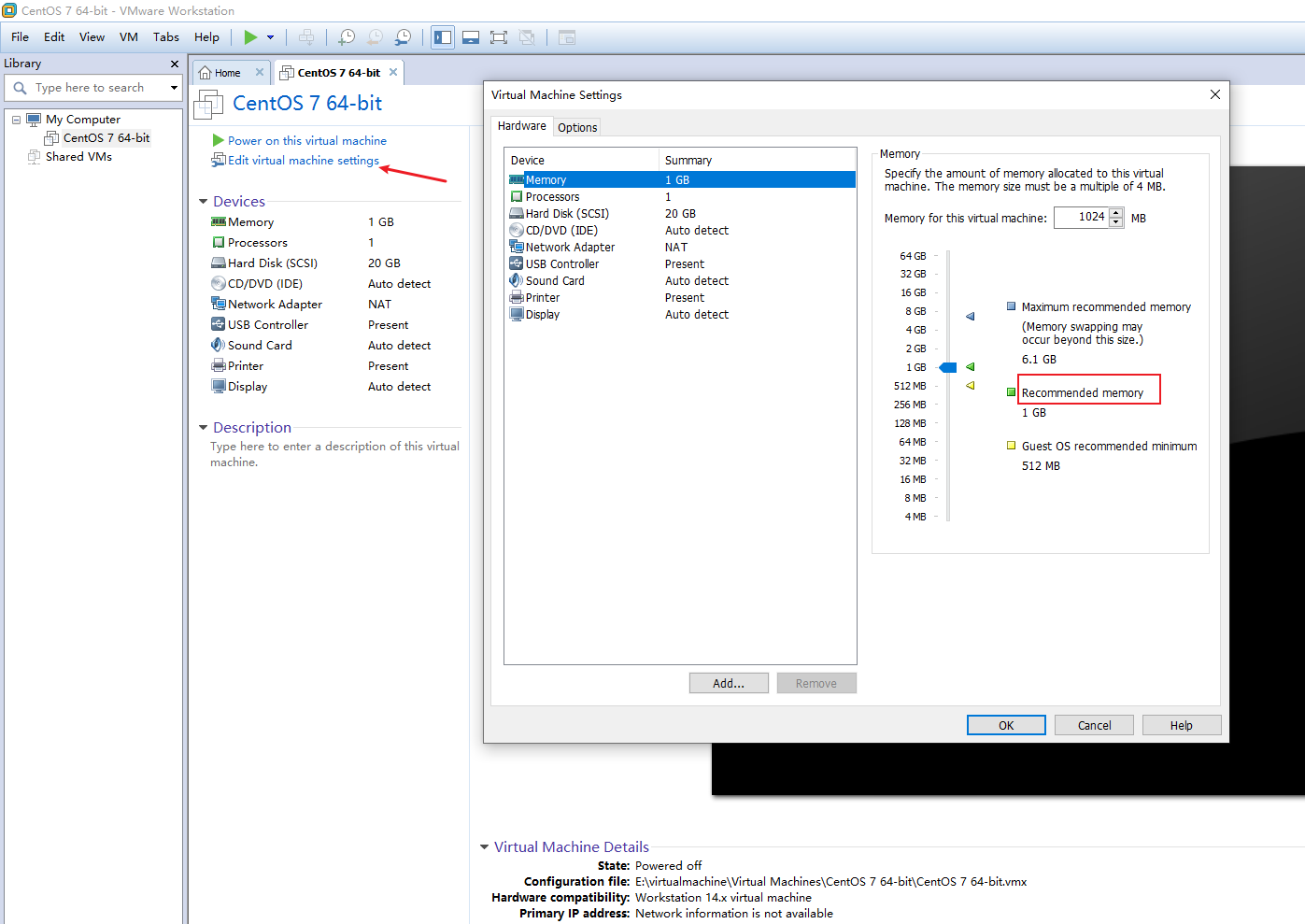Open the Edit menu
The image size is (1305, 924).
point(54,37)
